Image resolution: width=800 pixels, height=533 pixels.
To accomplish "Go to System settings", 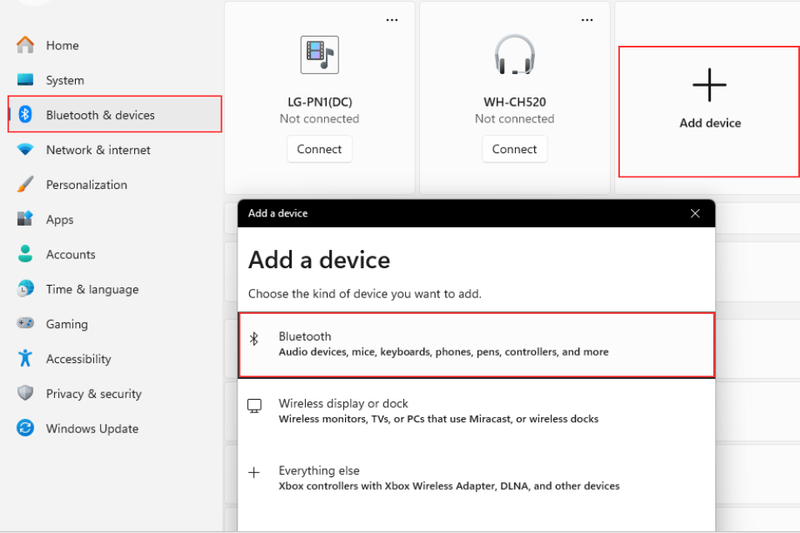I will [115, 80].
